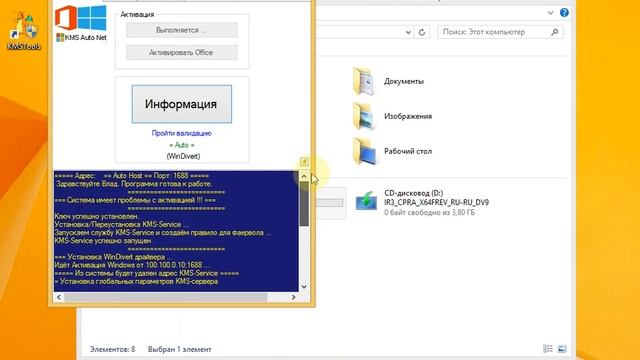Click the log horizontal scrollbar thumb
This screenshot has height=360, width=640.
(165, 297)
